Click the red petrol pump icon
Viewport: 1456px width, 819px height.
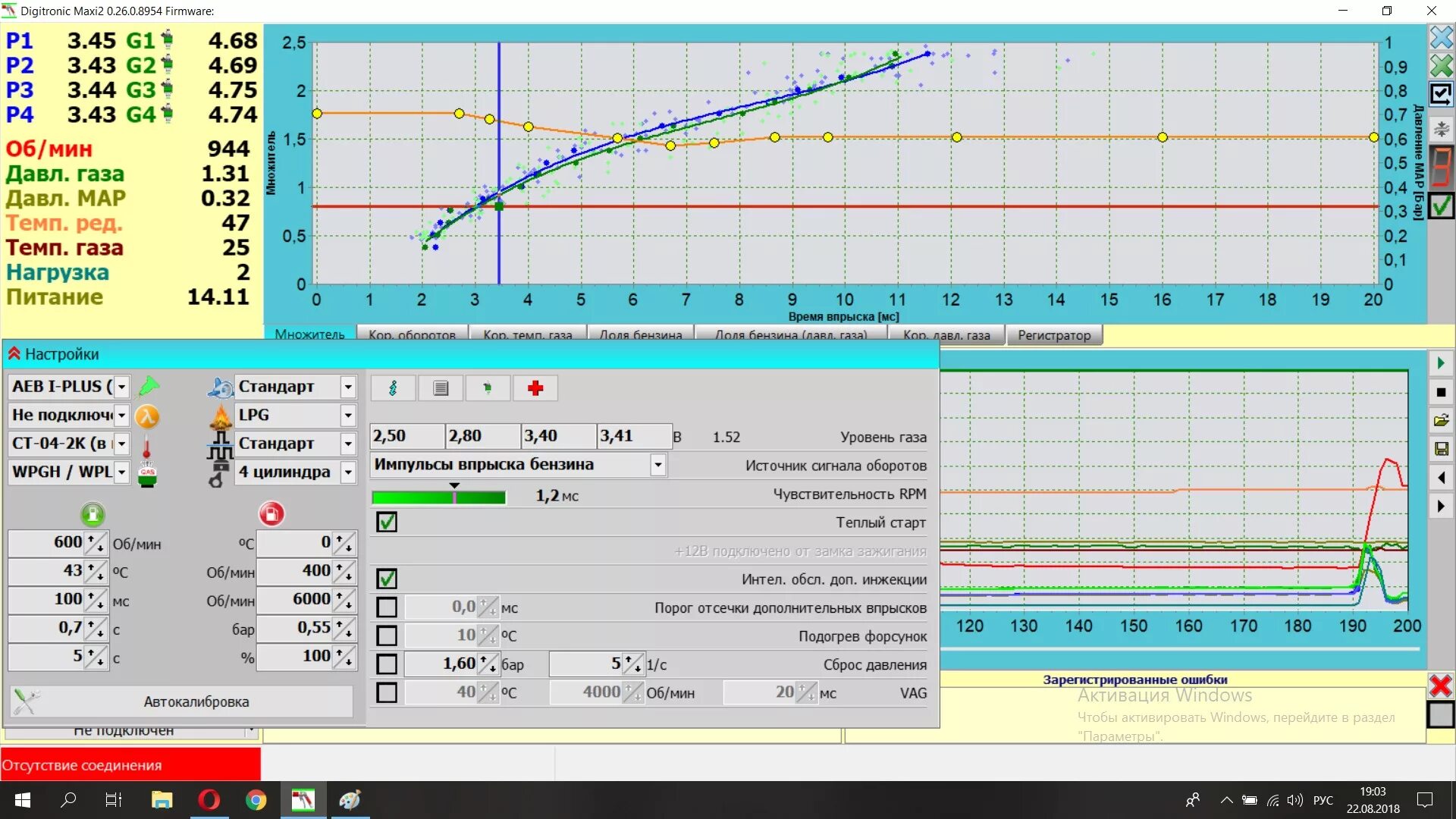point(271,514)
